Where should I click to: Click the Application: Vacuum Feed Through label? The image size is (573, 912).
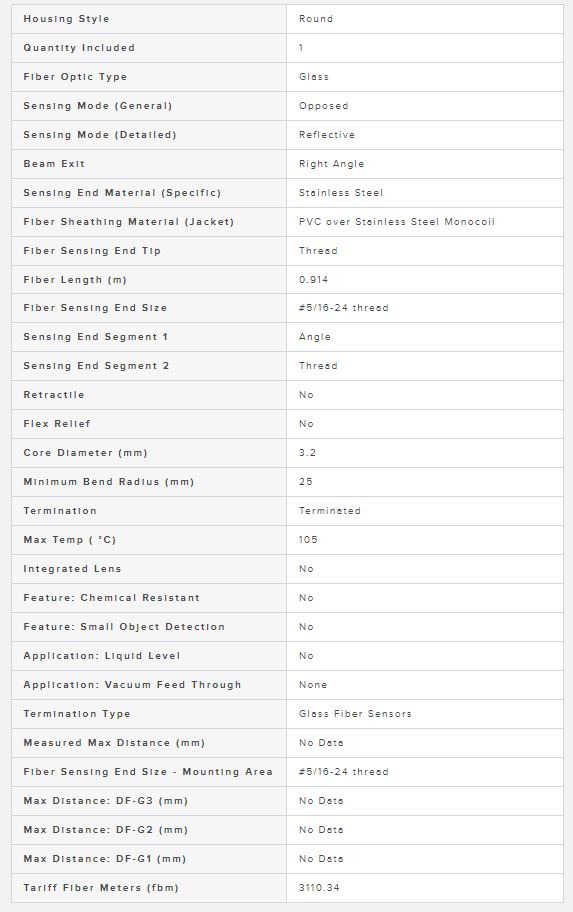(132, 685)
